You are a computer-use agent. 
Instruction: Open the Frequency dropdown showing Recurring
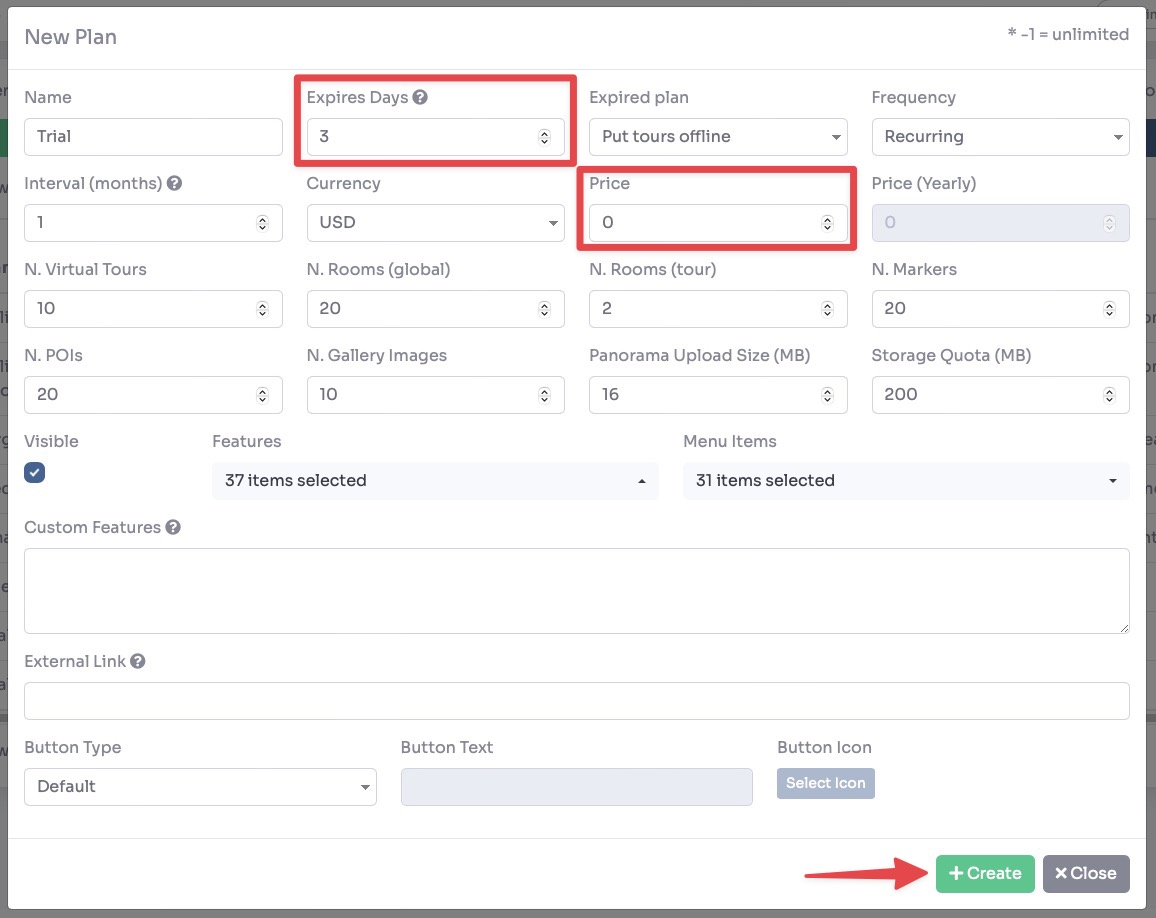(x=1000, y=137)
